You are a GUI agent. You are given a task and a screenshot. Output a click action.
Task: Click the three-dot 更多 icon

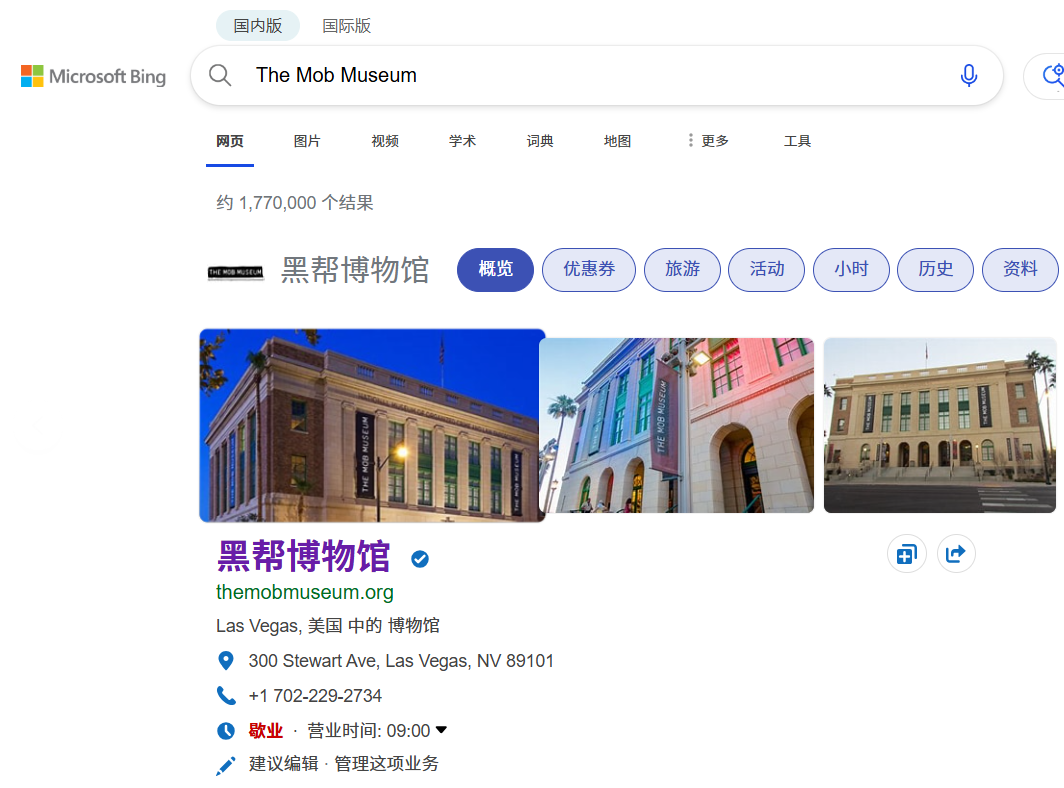(690, 140)
